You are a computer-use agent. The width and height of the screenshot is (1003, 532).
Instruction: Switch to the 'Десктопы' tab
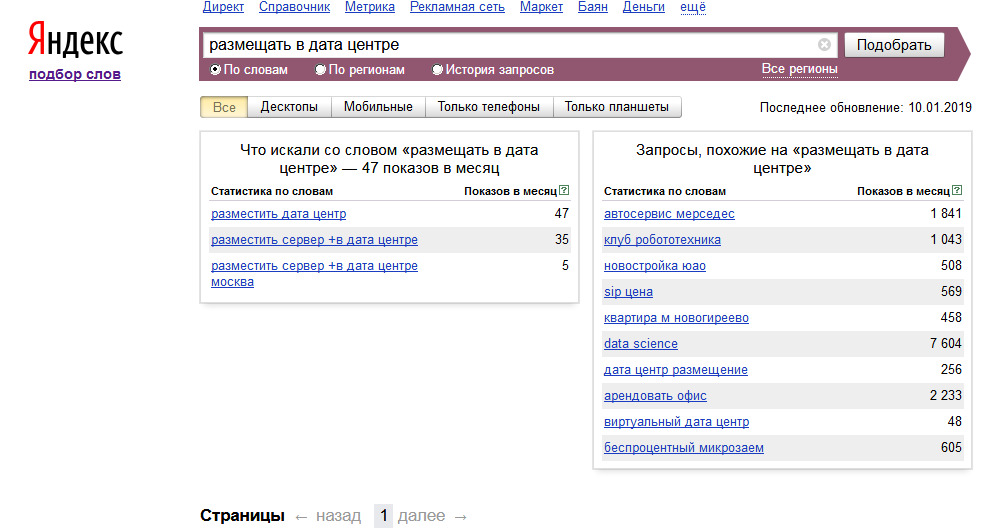click(x=289, y=107)
